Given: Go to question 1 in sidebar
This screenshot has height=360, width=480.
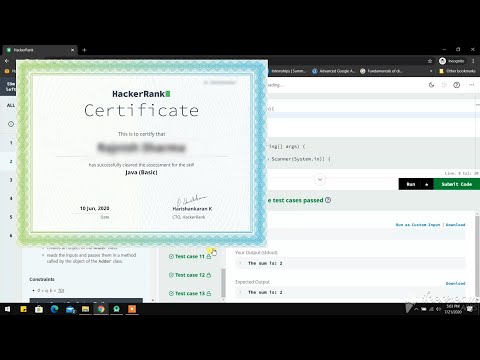Looking at the screenshot, I should (11, 143).
